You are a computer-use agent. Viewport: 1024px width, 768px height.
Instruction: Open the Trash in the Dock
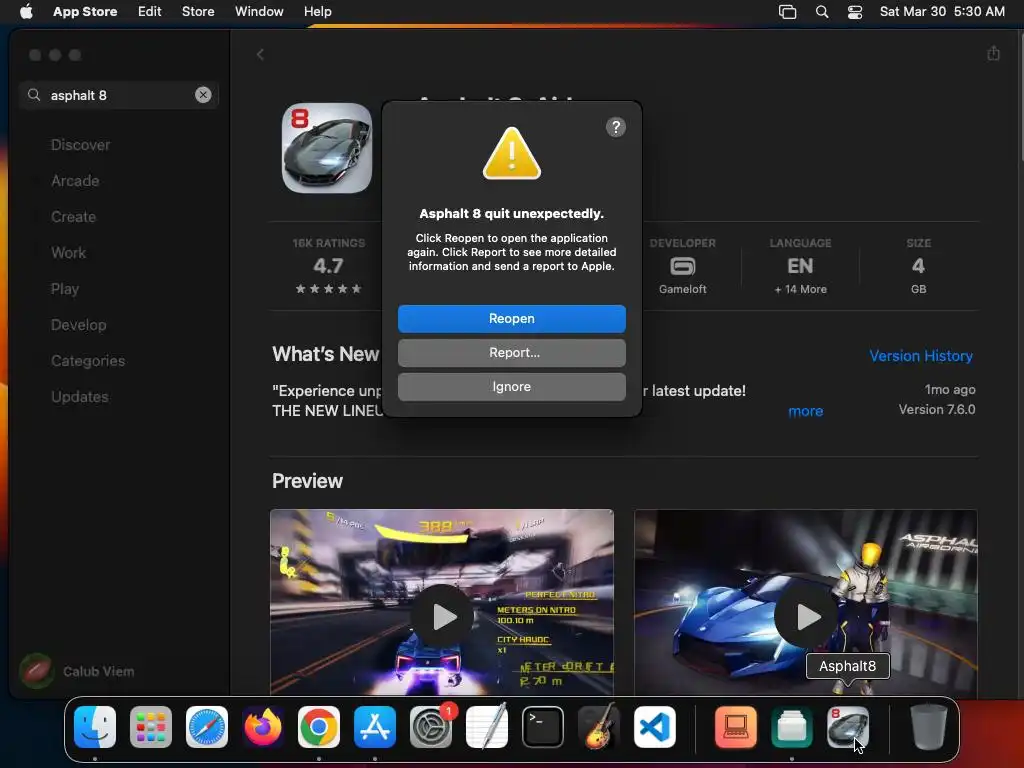929,727
